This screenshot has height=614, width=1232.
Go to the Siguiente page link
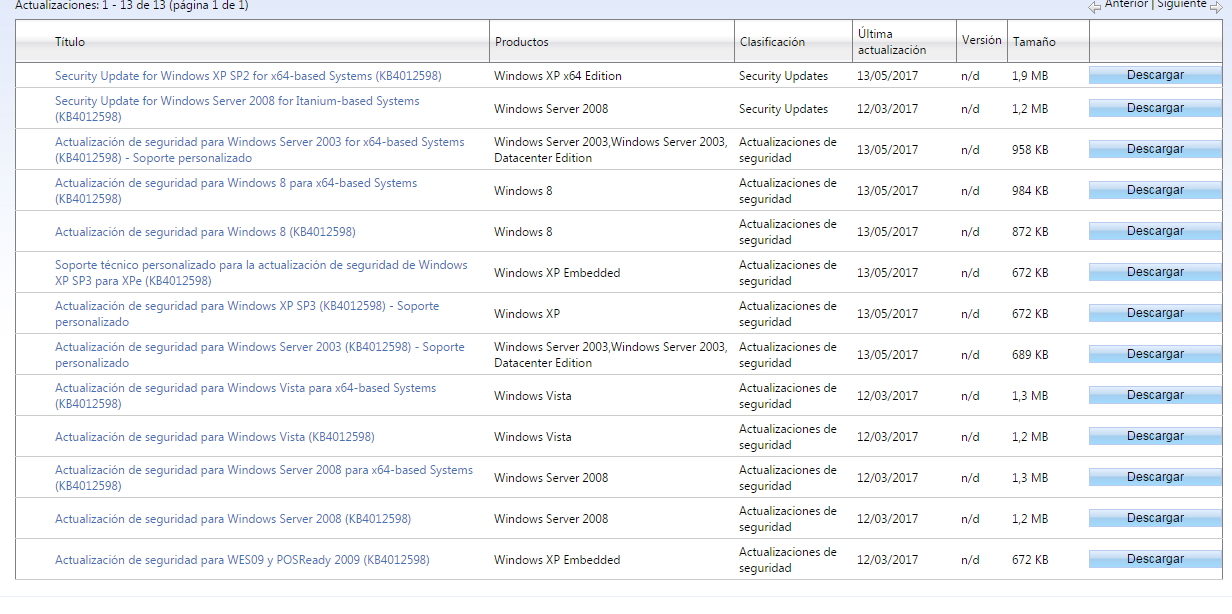coord(1181,4)
